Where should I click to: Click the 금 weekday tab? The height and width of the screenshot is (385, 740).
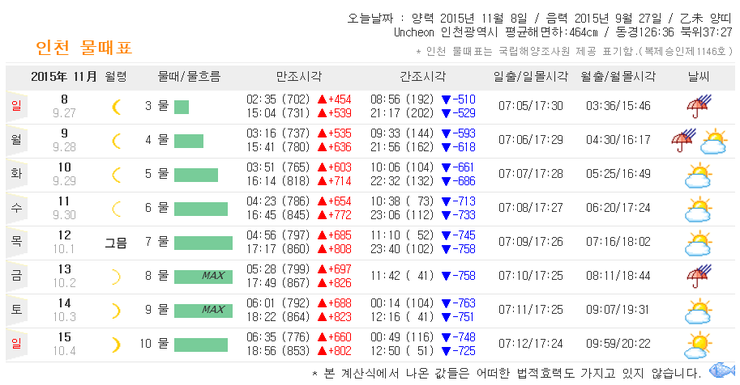[x=17, y=276]
